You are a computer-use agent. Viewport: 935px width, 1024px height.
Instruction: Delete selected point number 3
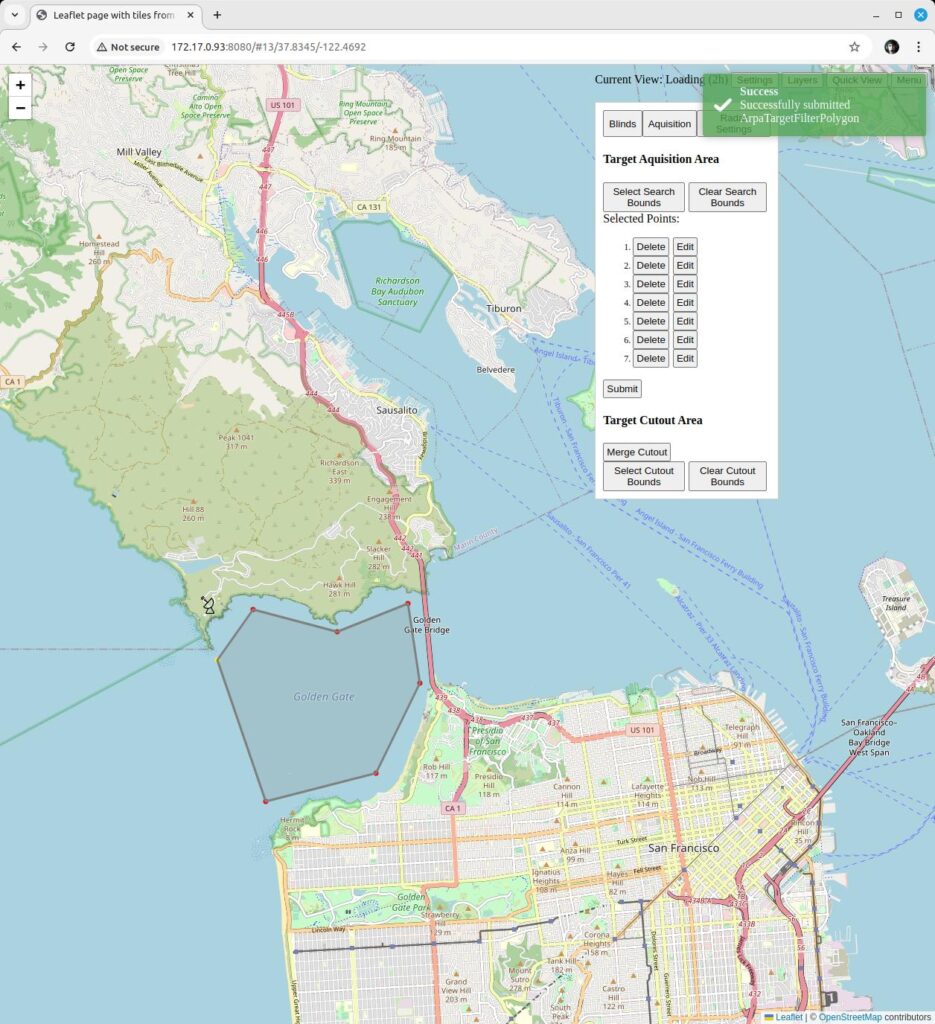[x=650, y=284]
